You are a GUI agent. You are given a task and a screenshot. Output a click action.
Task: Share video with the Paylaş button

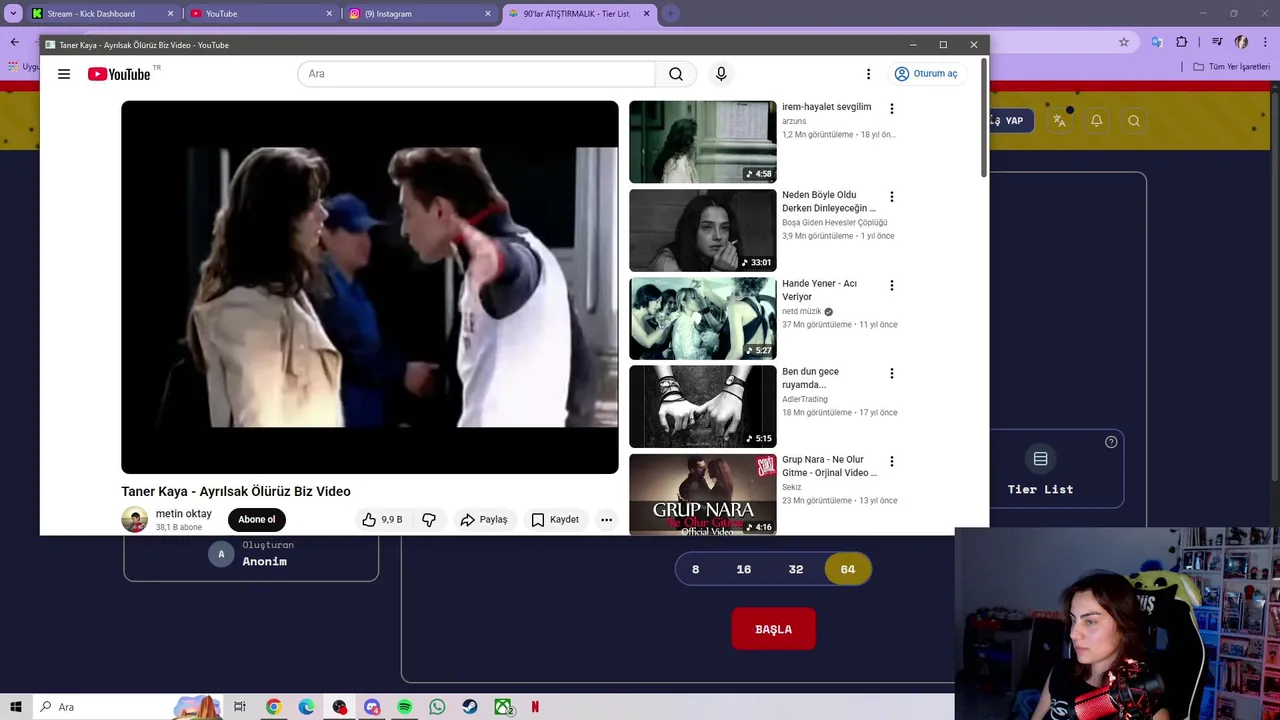(x=484, y=519)
